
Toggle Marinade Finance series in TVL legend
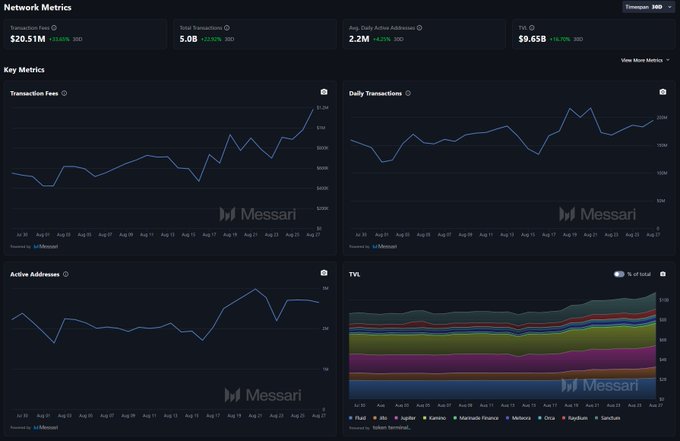pos(476,418)
